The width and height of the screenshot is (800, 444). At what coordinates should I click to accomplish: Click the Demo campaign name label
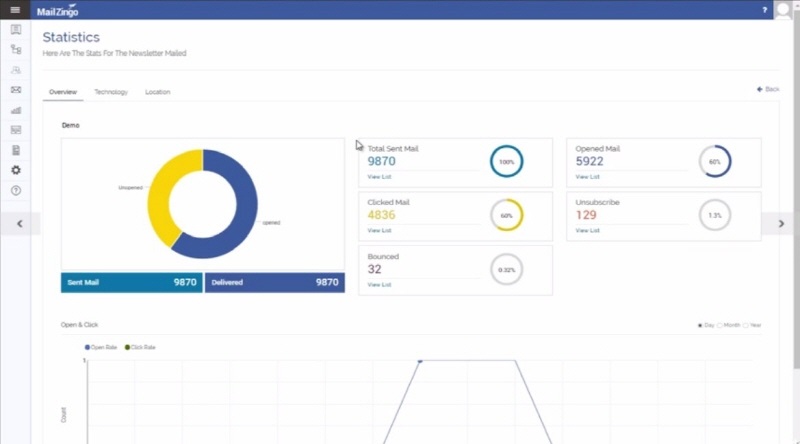click(x=70, y=125)
